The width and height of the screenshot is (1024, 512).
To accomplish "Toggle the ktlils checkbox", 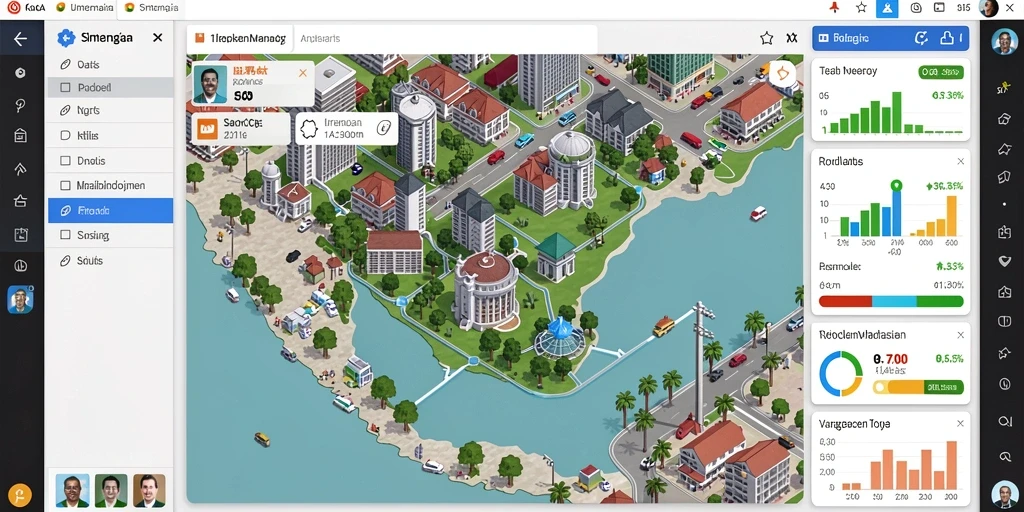I will pos(65,136).
